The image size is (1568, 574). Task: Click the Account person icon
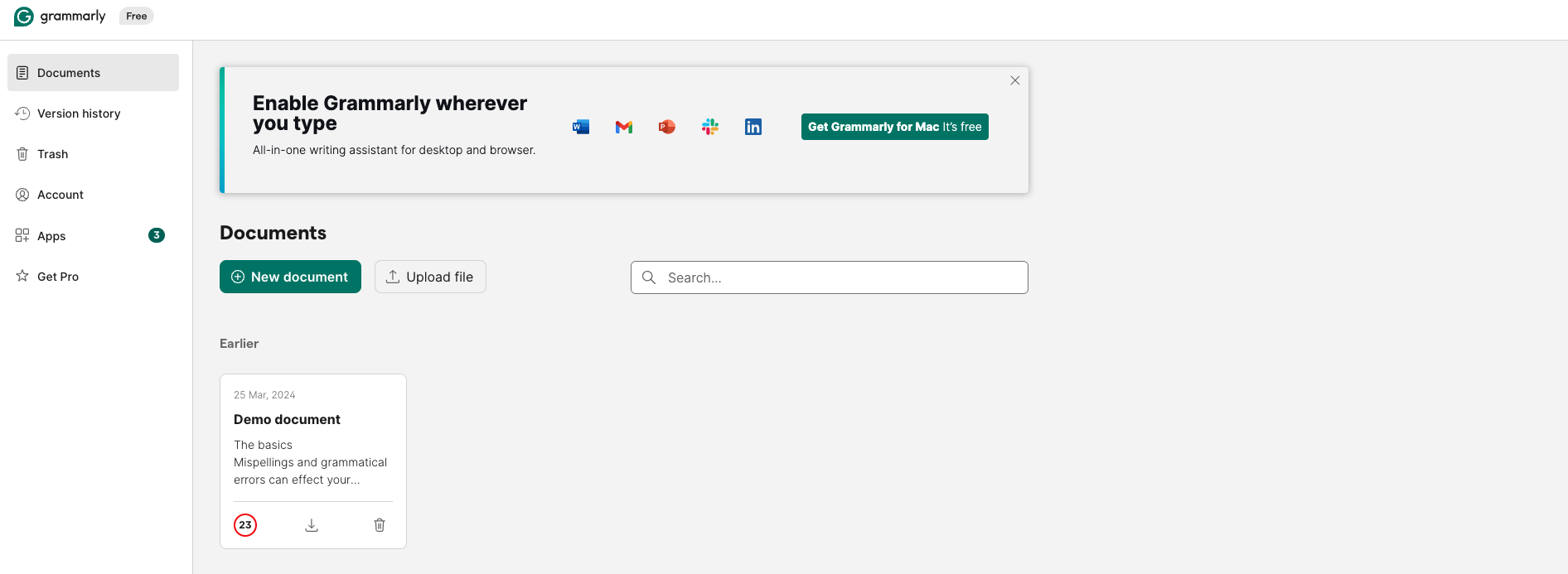[x=22, y=195]
